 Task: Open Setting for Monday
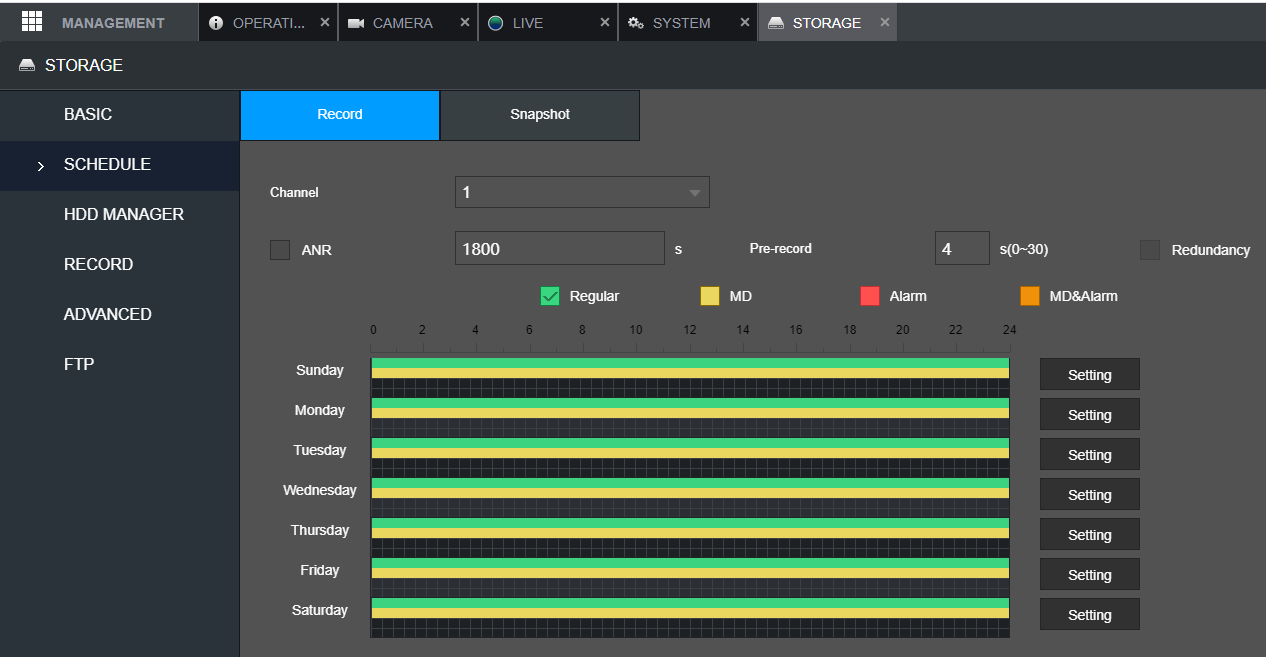point(1090,415)
